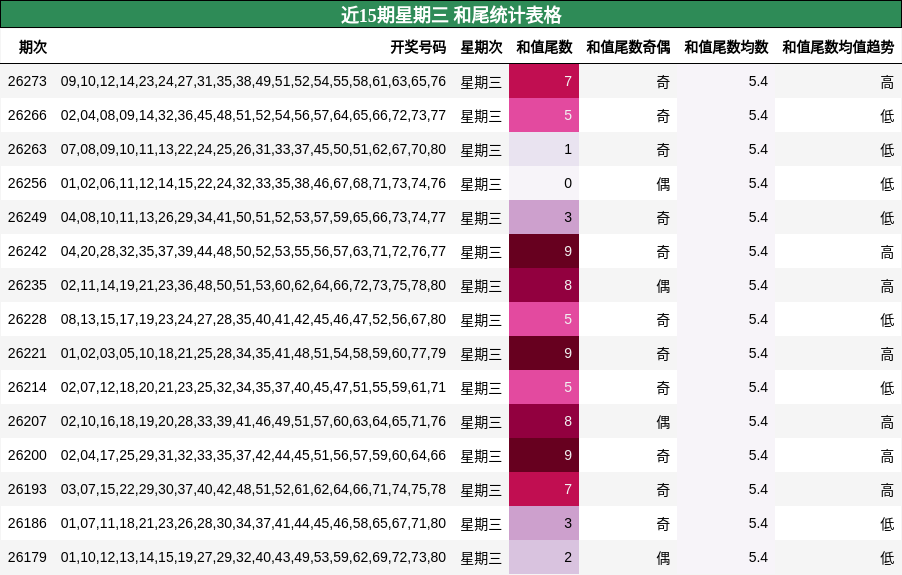Select the 和值尾数 column header
The height and width of the screenshot is (575, 902).
tap(544, 47)
